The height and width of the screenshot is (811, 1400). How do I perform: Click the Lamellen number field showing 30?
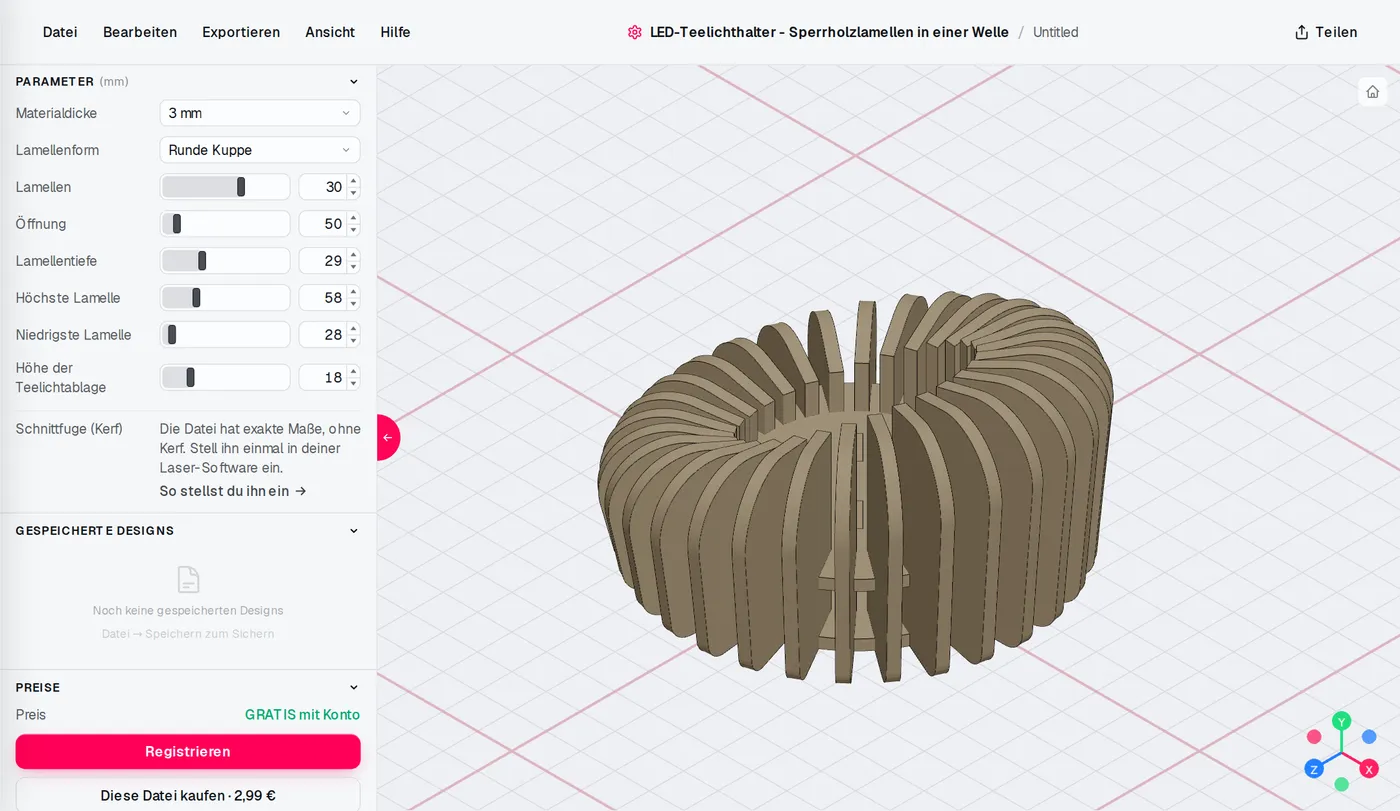pos(323,187)
